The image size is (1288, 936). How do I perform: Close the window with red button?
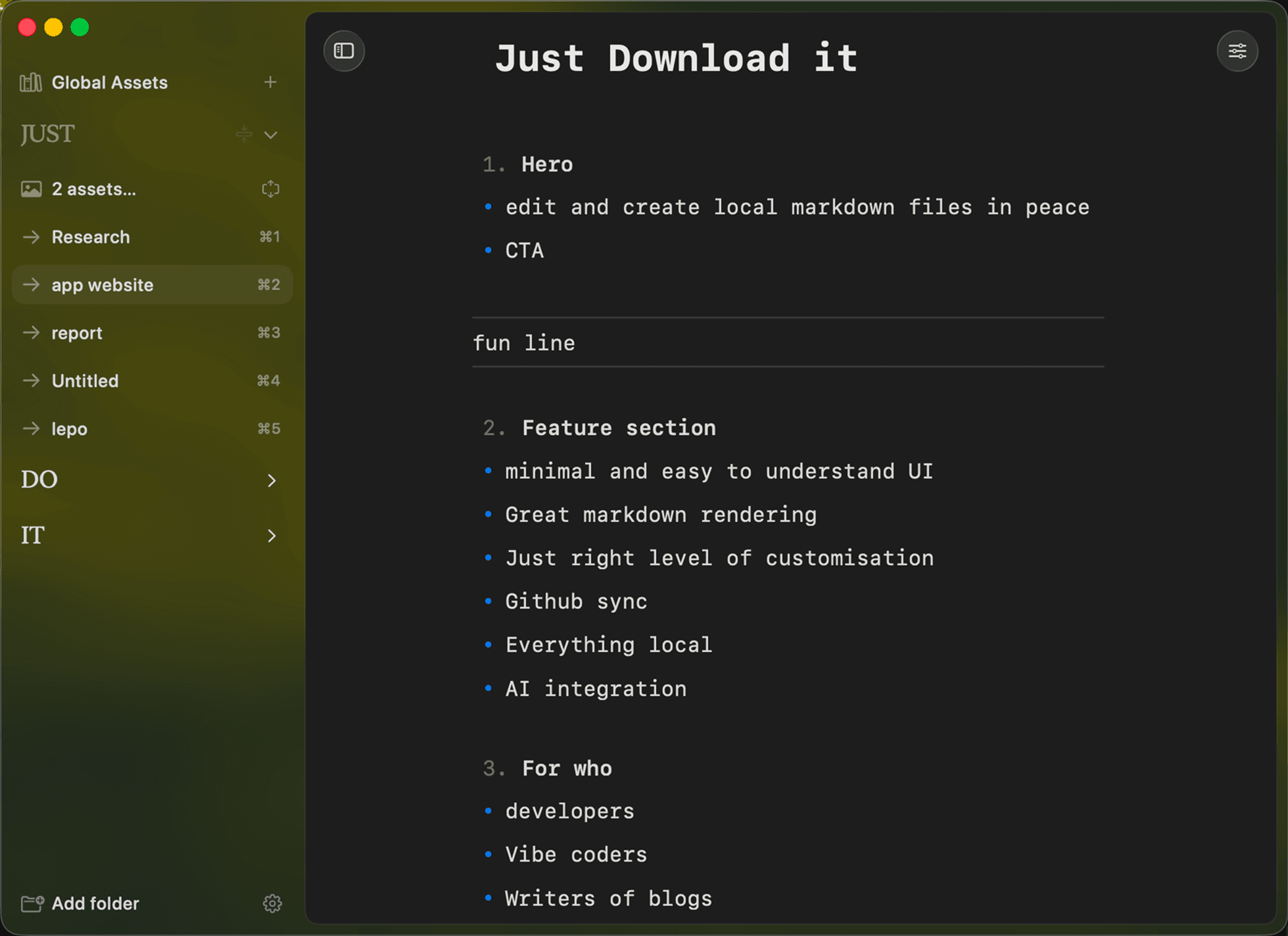pos(27,27)
